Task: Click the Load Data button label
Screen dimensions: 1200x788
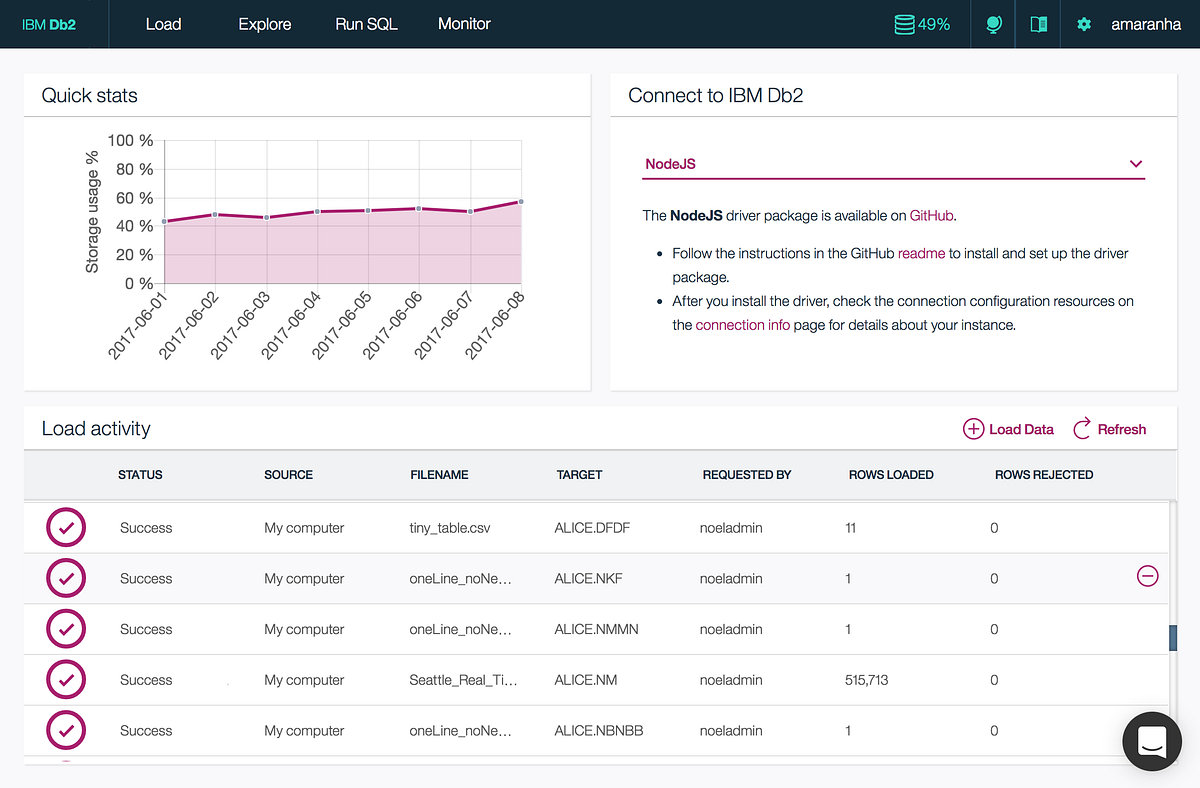Action: [x=1021, y=429]
